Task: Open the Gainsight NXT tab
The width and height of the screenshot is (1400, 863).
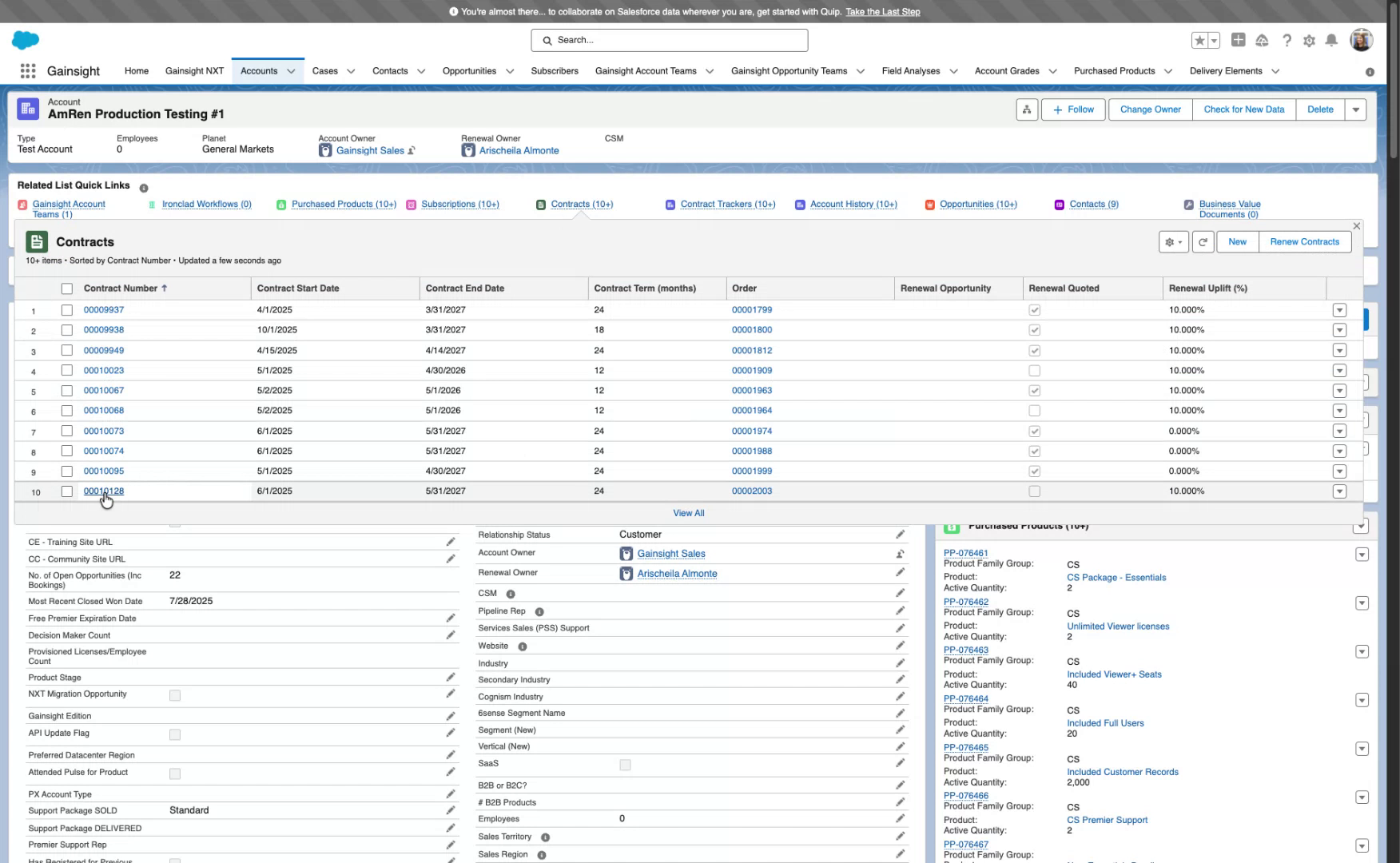Action: click(x=194, y=70)
